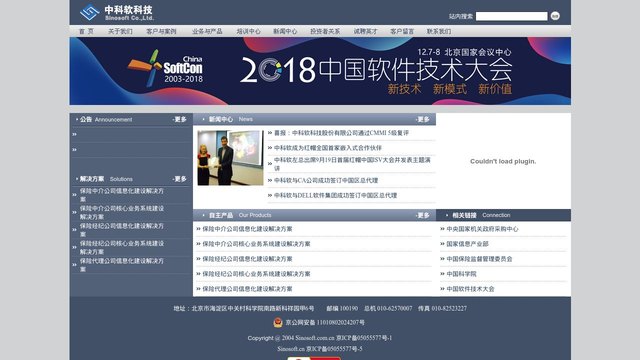The height and width of the screenshot is (360, 640).
Task: Open news 中科软与DELL软件集团 agreement
Action: point(336,196)
